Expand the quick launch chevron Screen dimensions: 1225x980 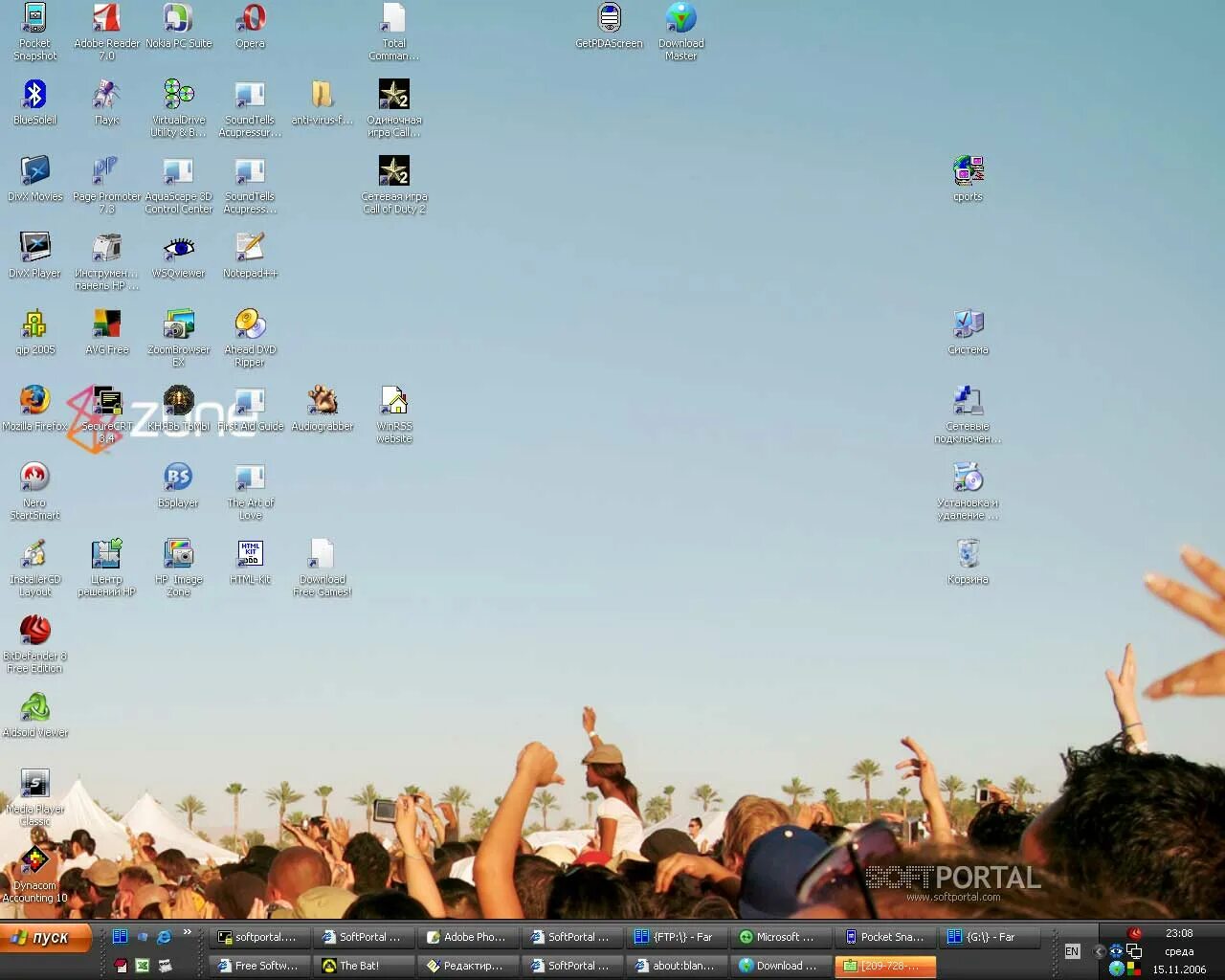pos(187,932)
